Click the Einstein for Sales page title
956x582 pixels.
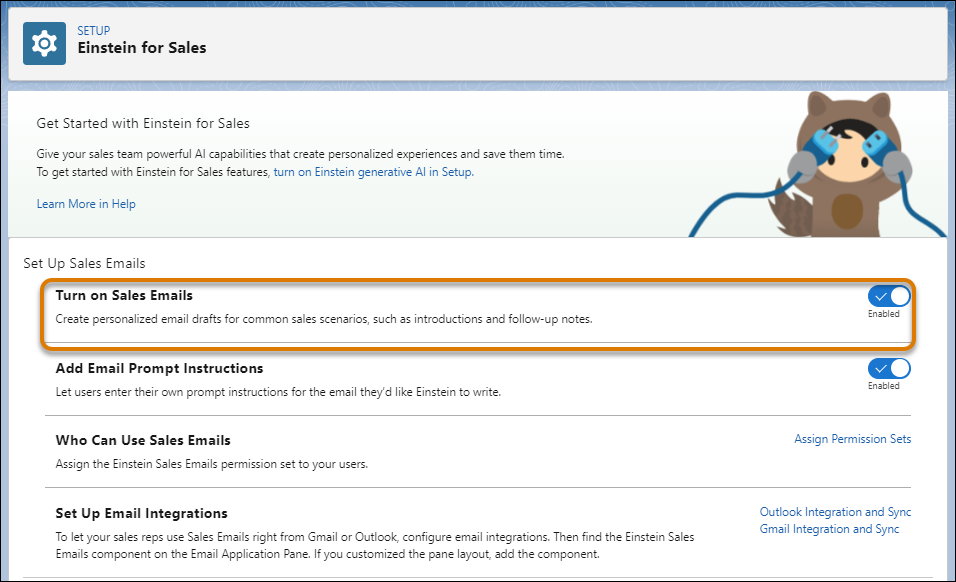(x=141, y=48)
